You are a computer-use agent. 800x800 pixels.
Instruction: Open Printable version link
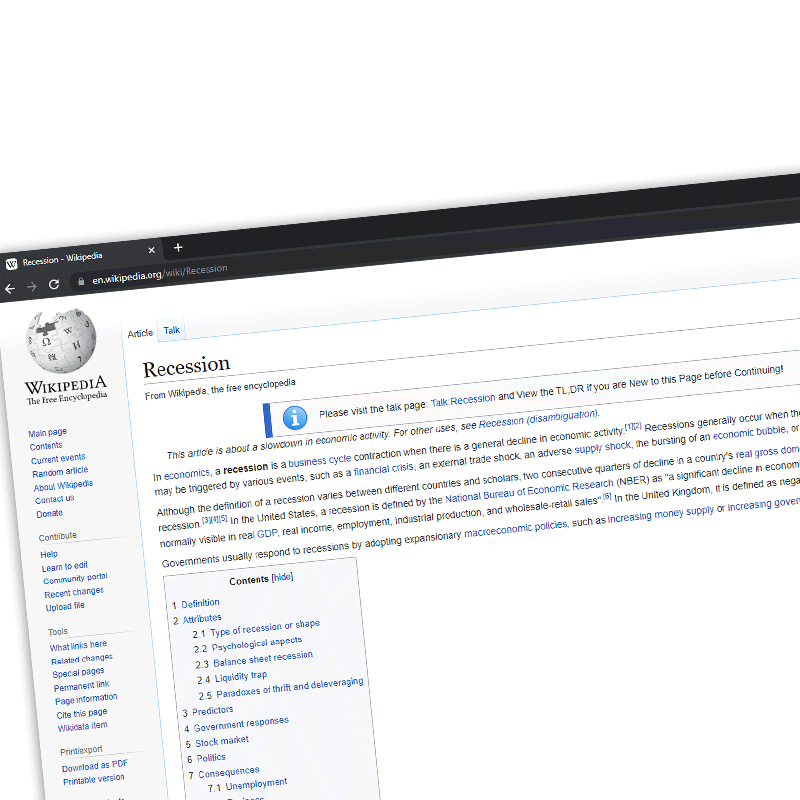pyautogui.click(x=94, y=780)
